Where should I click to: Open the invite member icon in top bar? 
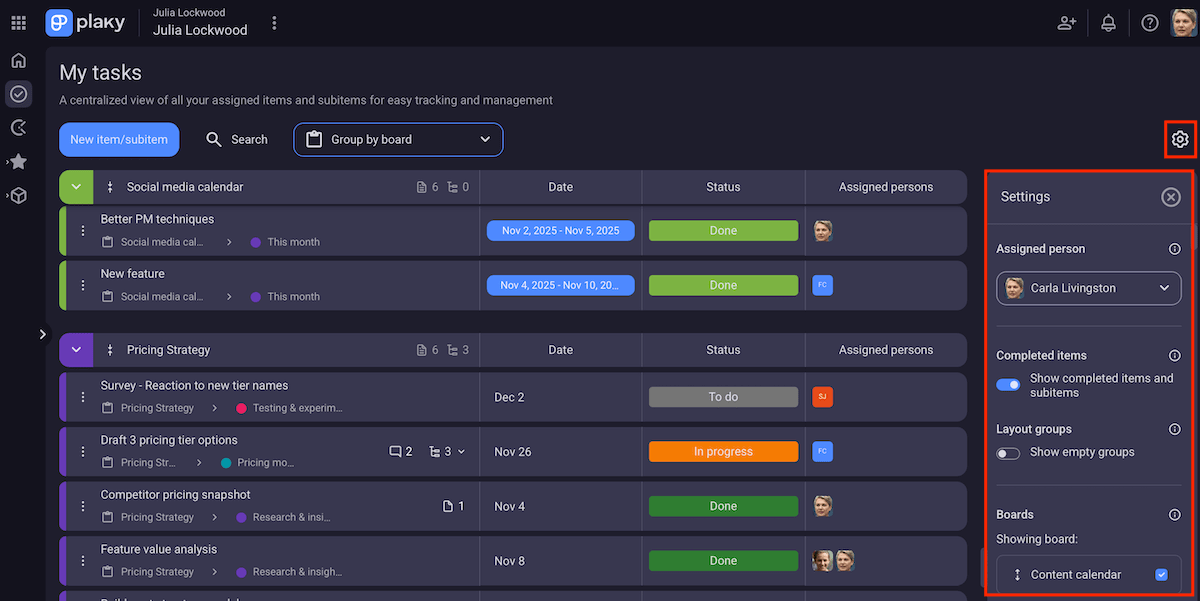[x=1066, y=22]
